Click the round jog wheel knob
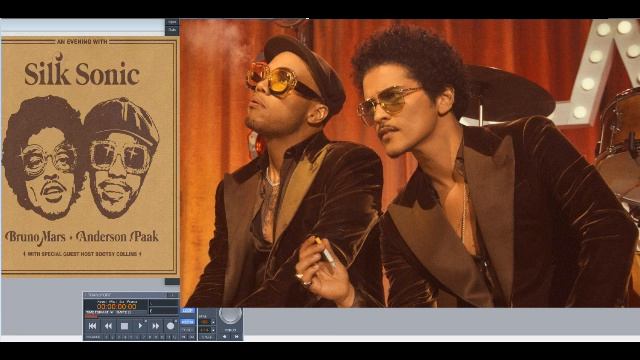This screenshot has width=640, height=360. [230, 315]
